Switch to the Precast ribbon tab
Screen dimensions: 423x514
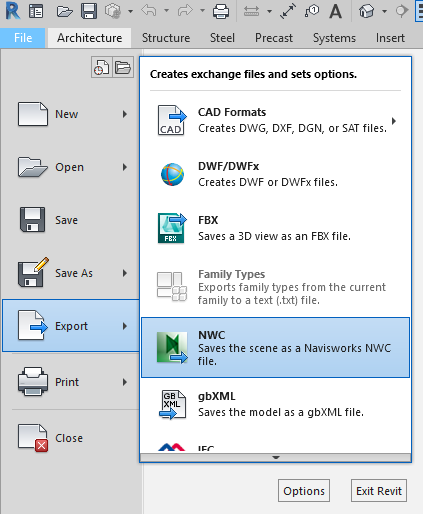click(x=274, y=38)
